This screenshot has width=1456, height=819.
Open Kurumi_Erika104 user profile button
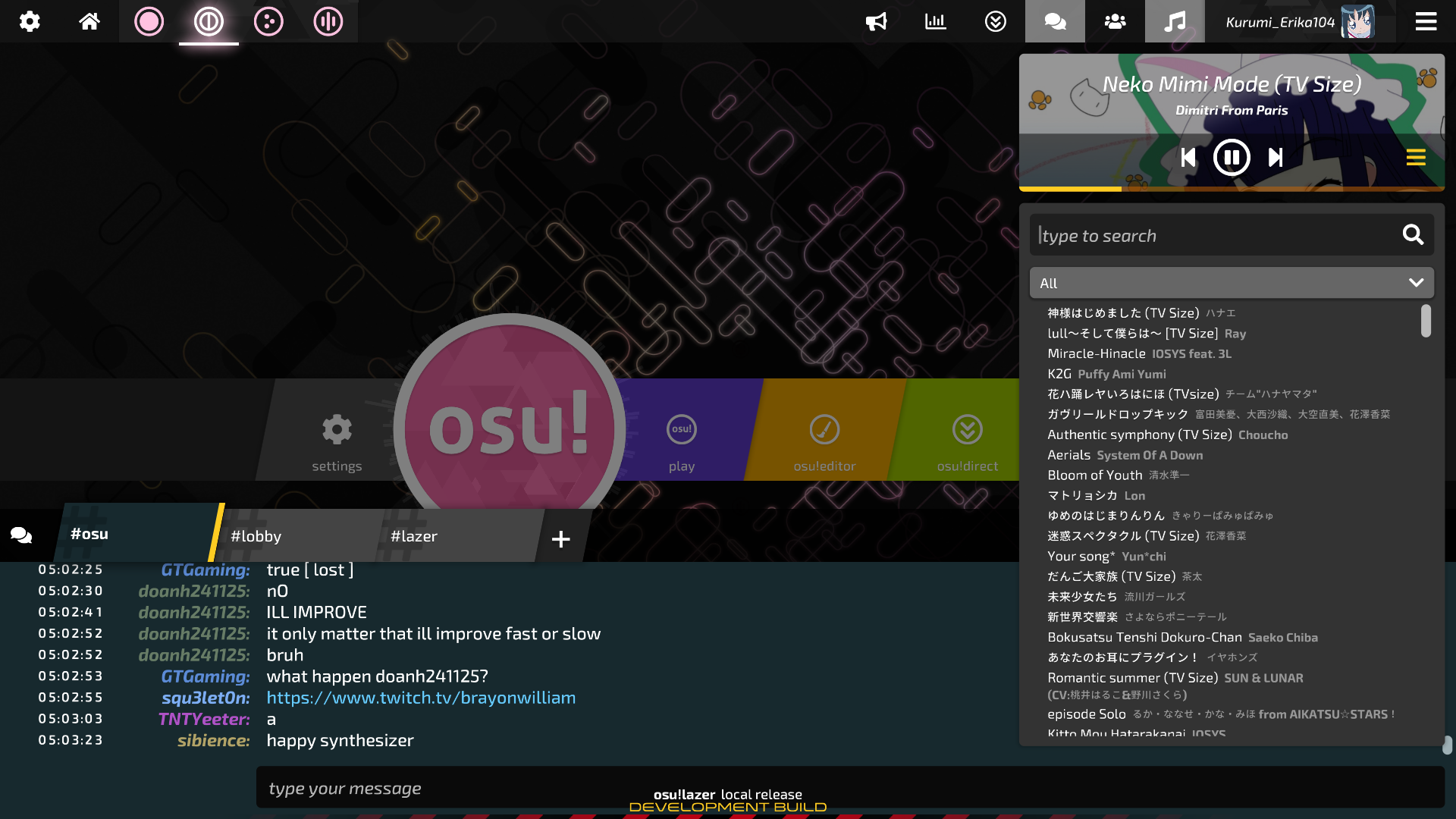click(1300, 21)
